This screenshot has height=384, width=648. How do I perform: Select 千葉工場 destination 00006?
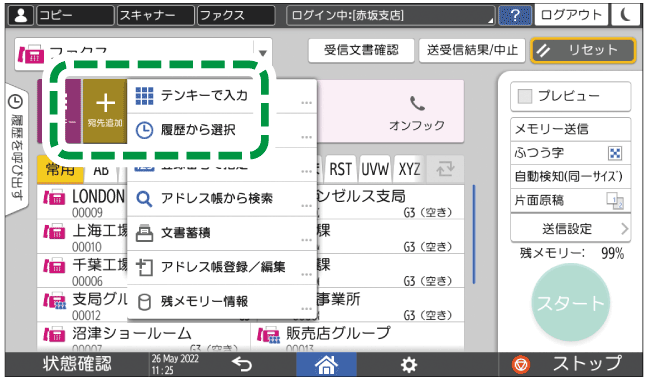(82, 271)
